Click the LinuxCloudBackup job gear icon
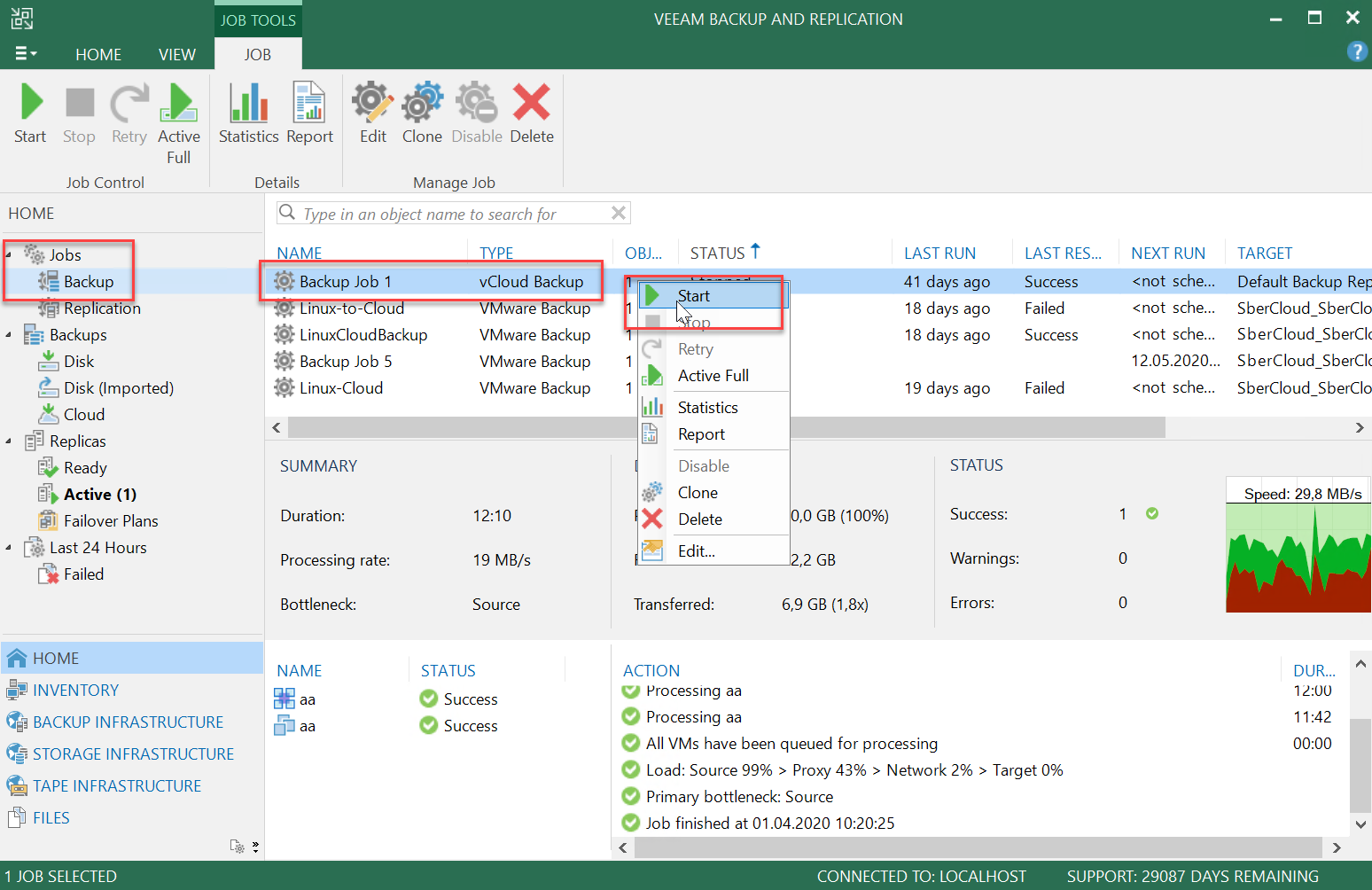The height and width of the screenshot is (890, 1372). (284, 335)
